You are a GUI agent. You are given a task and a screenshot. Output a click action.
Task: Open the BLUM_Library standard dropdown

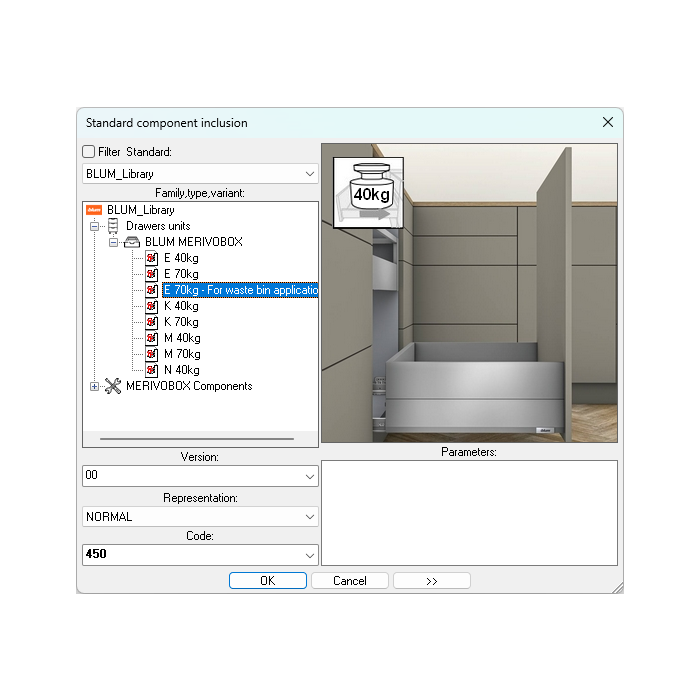(x=200, y=174)
